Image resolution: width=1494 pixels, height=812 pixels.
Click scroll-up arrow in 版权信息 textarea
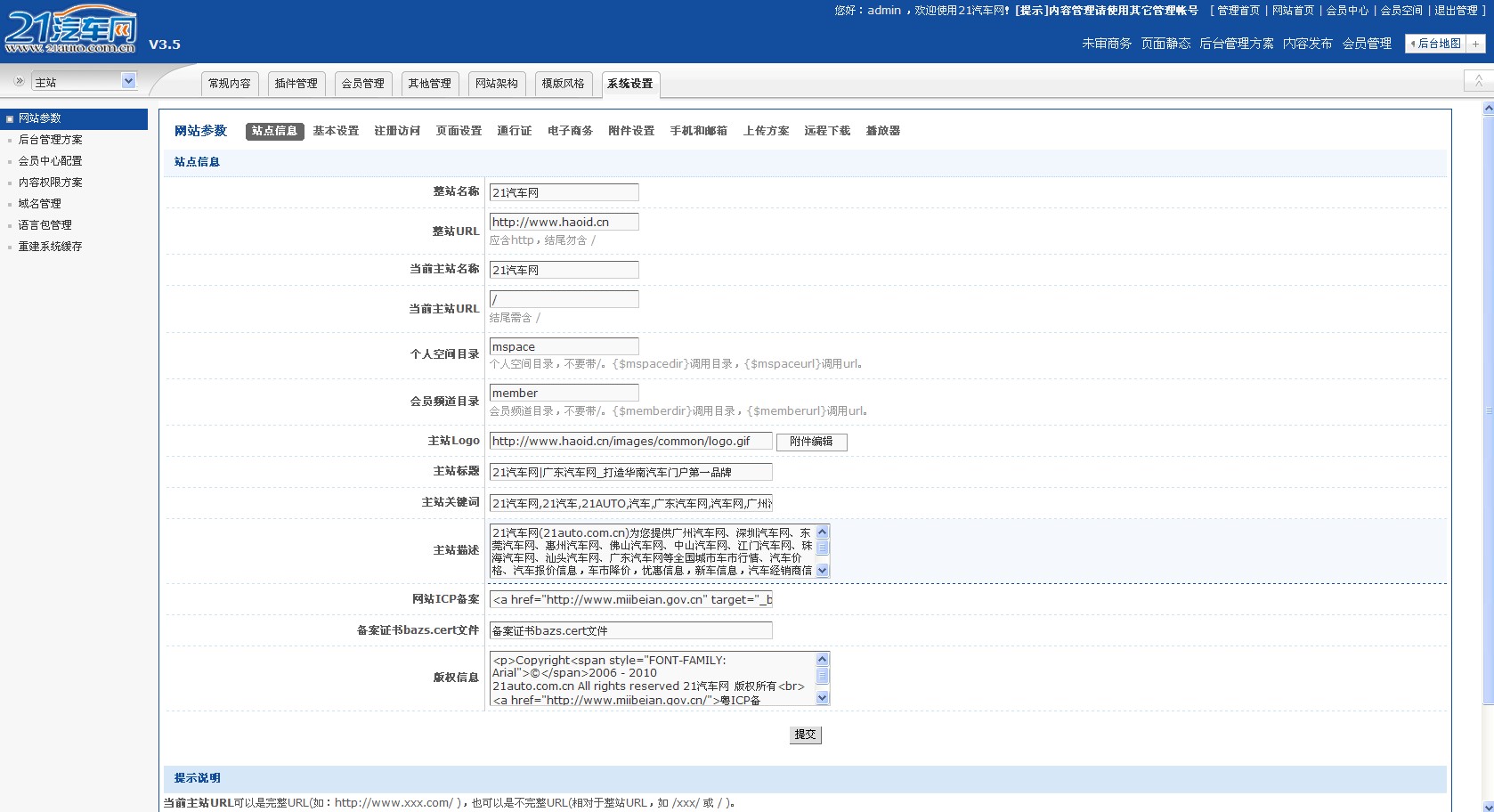coord(822,659)
